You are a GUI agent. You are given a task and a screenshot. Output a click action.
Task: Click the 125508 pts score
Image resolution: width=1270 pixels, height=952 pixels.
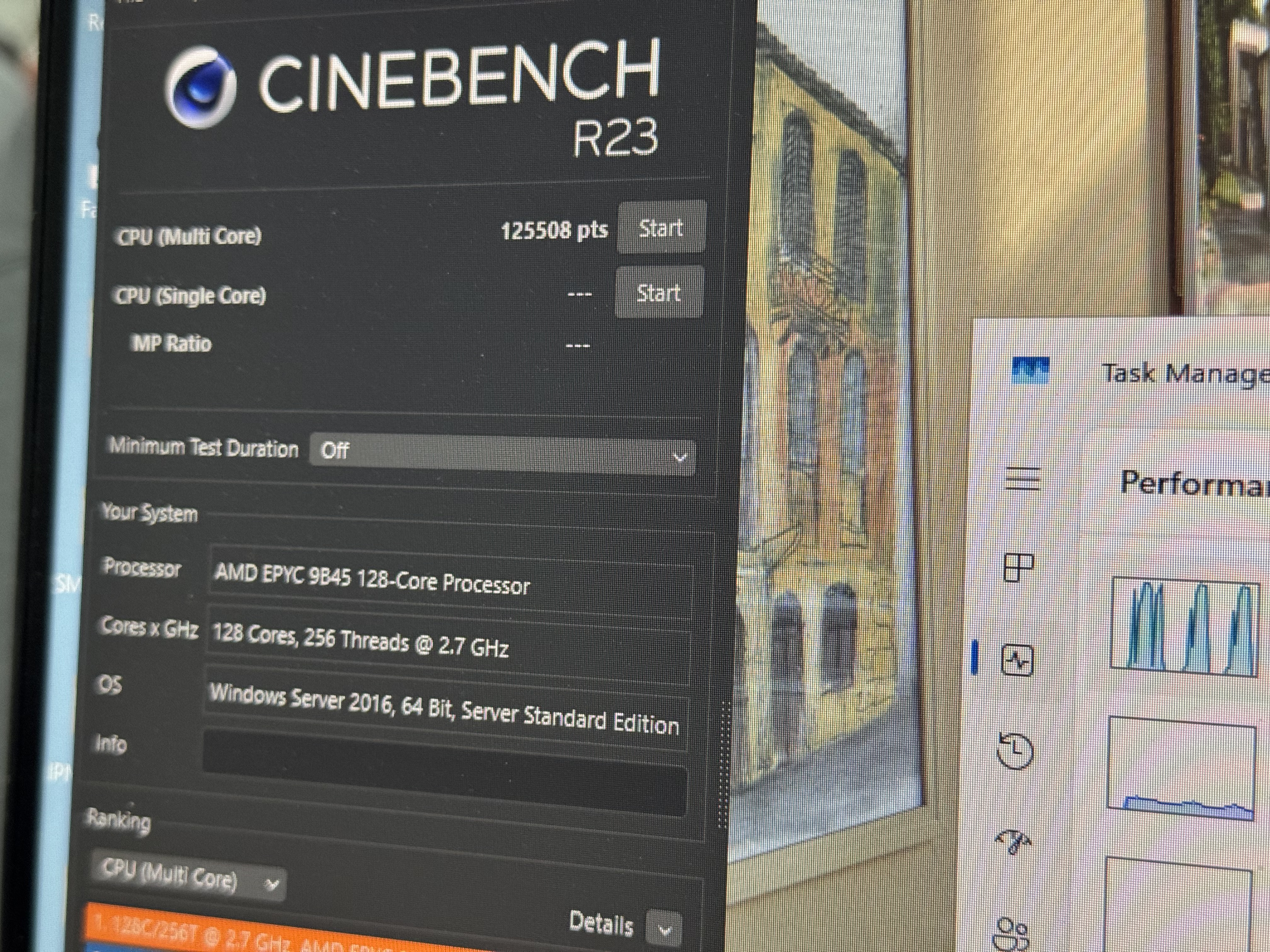pos(554,231)
